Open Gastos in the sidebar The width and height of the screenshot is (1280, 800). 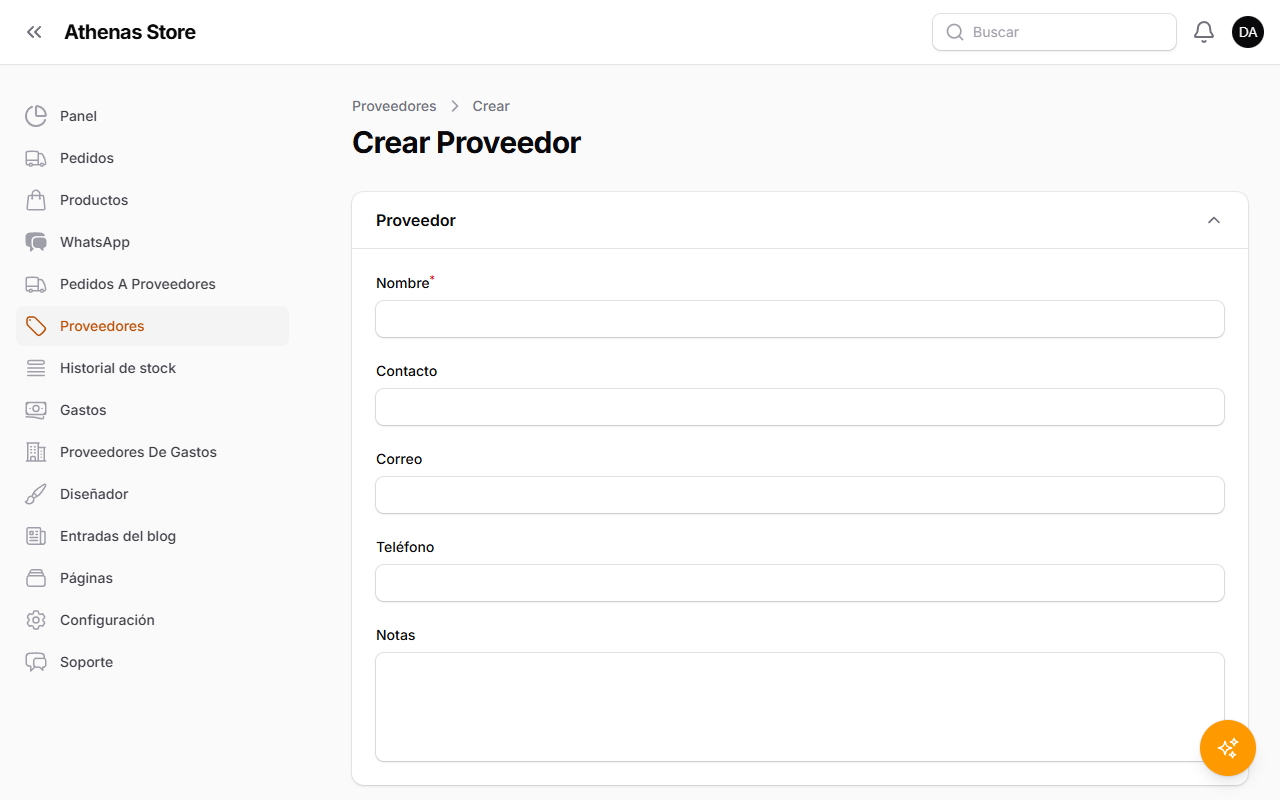153,410
